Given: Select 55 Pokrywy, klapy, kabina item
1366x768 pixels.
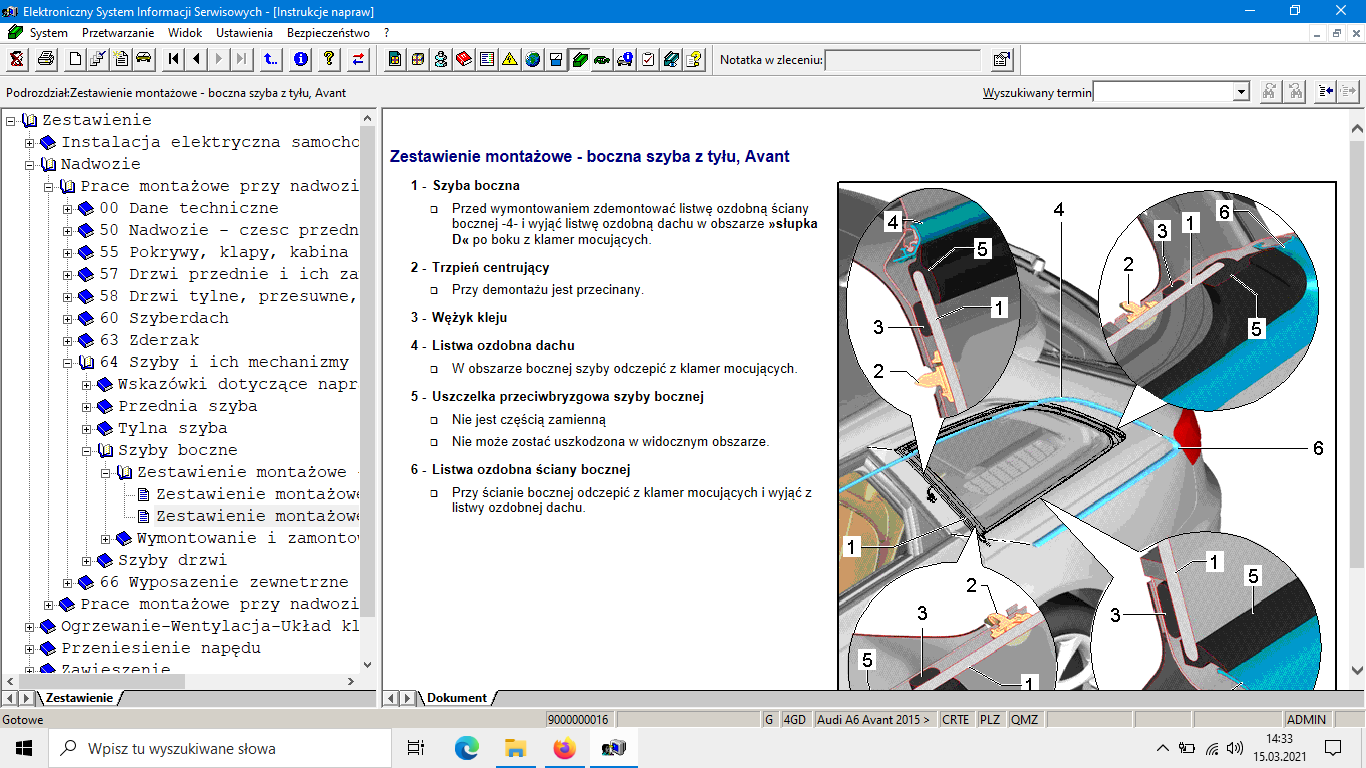Looking at the screenshot, I should pyautogui.click(x=224, y=252).
